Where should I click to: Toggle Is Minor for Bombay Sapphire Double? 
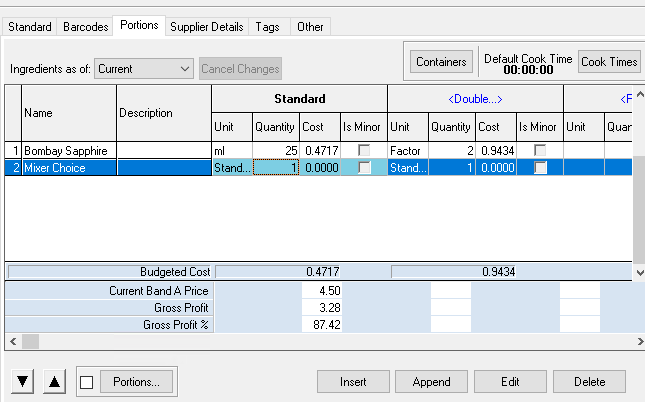coord(540,150)
